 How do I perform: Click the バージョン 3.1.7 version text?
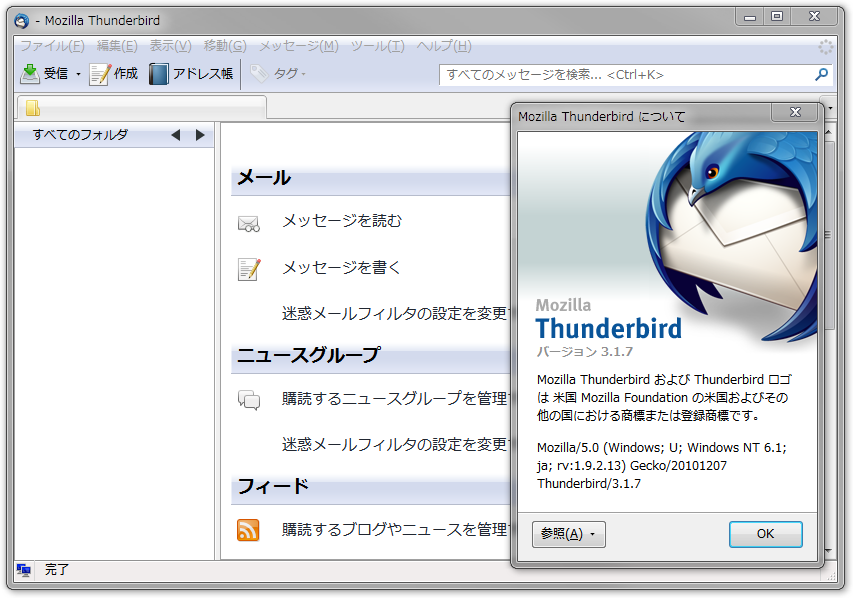point(584,352)
